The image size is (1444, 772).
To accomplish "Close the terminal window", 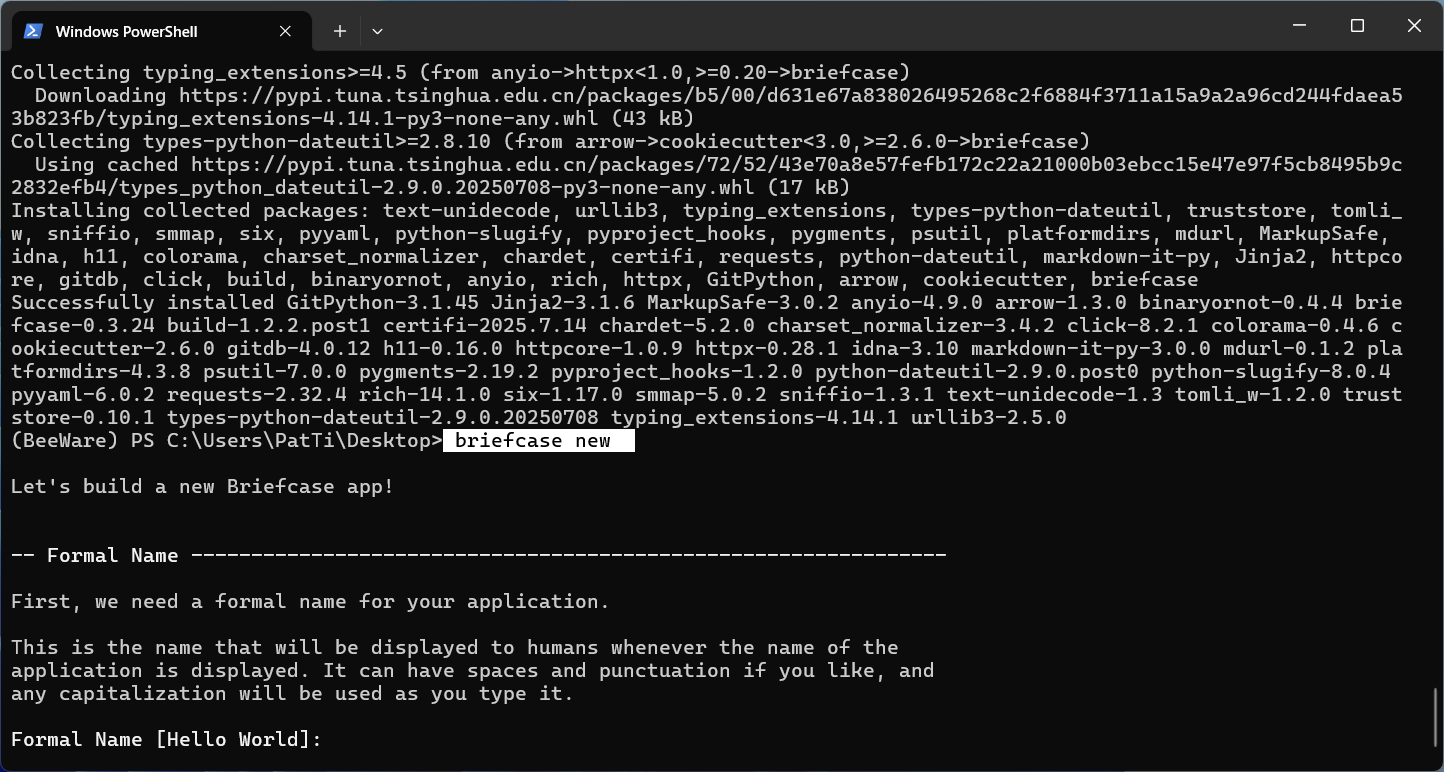I will (x=1414, y=26).
